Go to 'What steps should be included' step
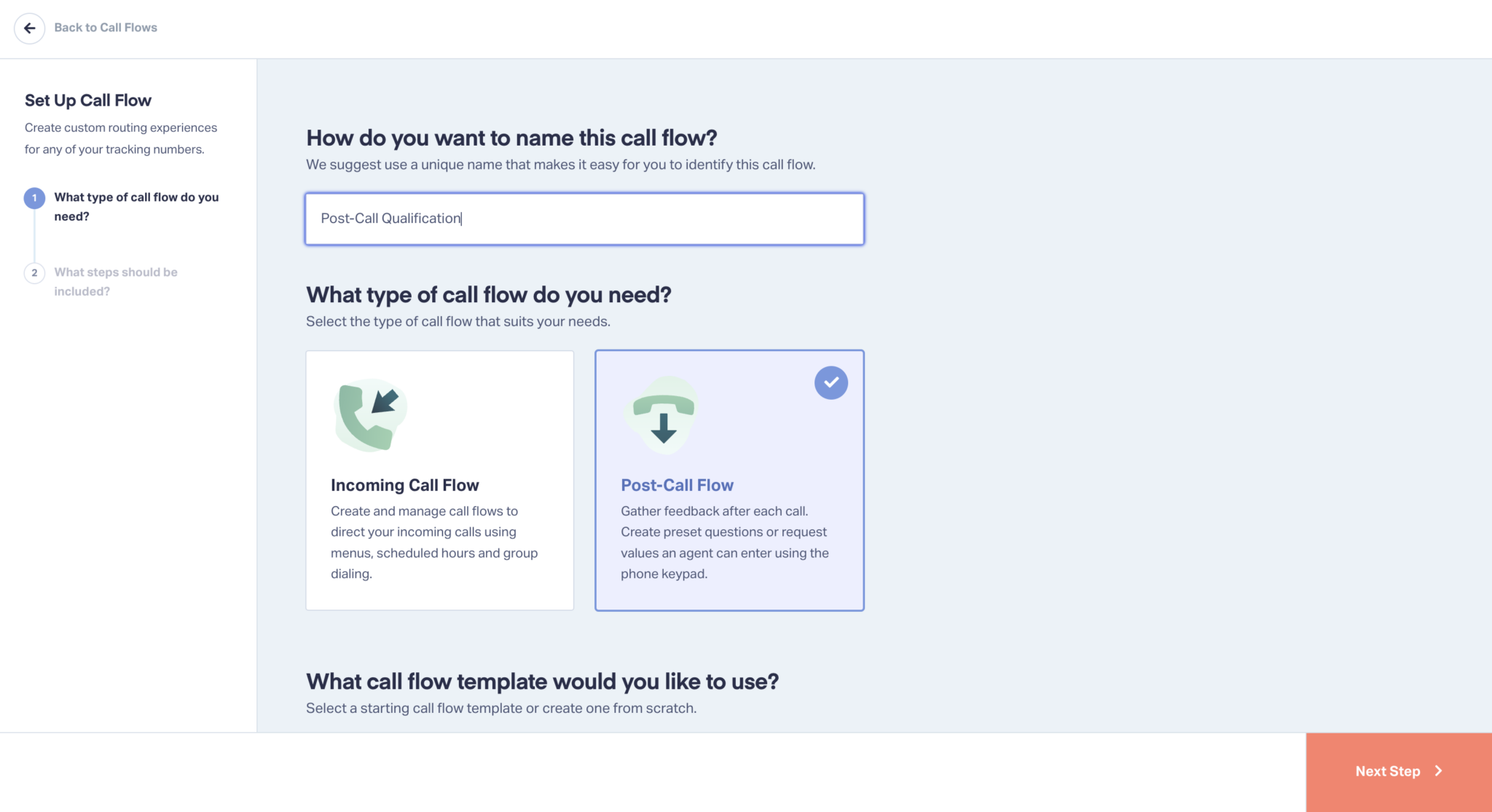Screen dimensions: 1492x812 tap(116, 282)
